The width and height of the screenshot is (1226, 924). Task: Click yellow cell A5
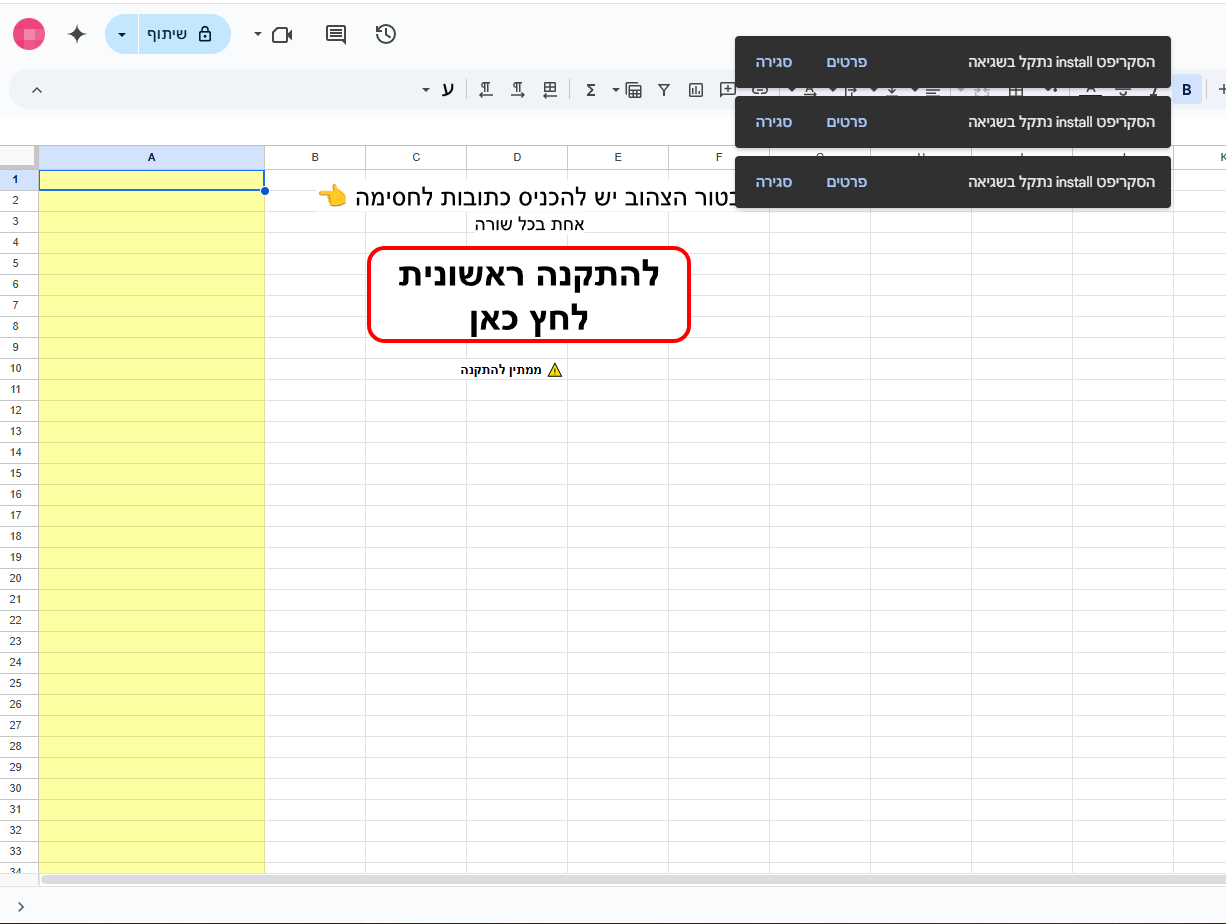tap(152, 264)
